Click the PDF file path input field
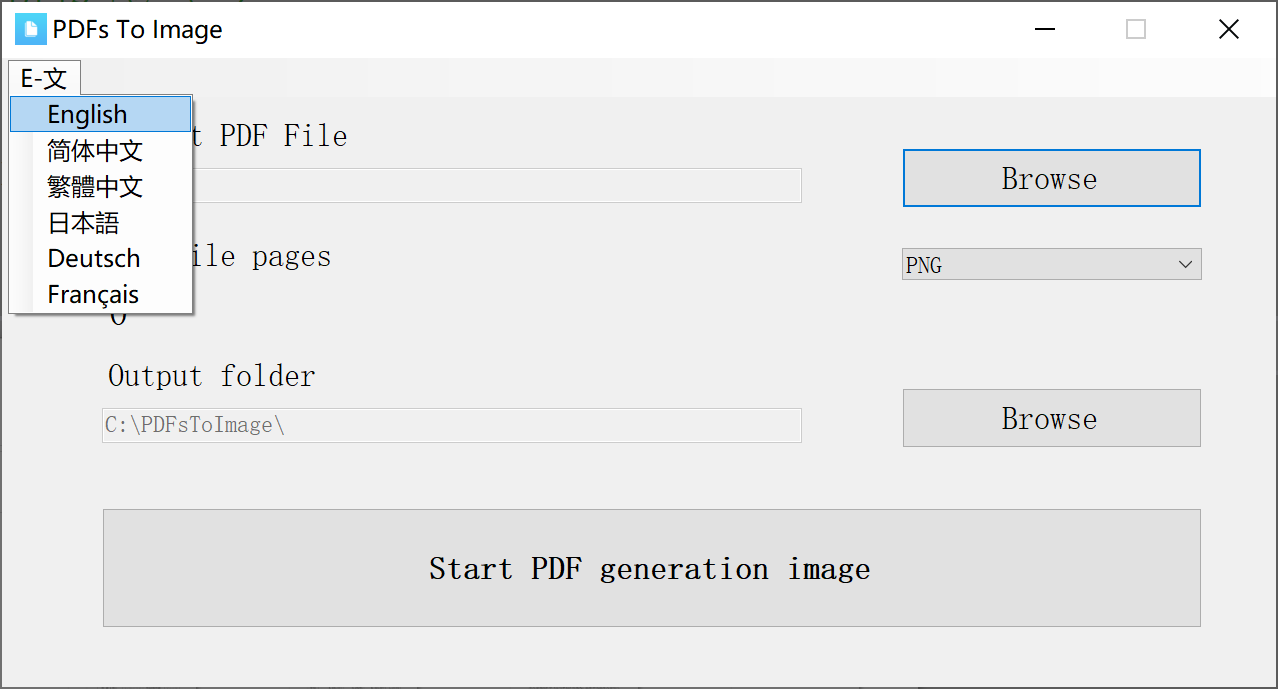 coord(500,186)
